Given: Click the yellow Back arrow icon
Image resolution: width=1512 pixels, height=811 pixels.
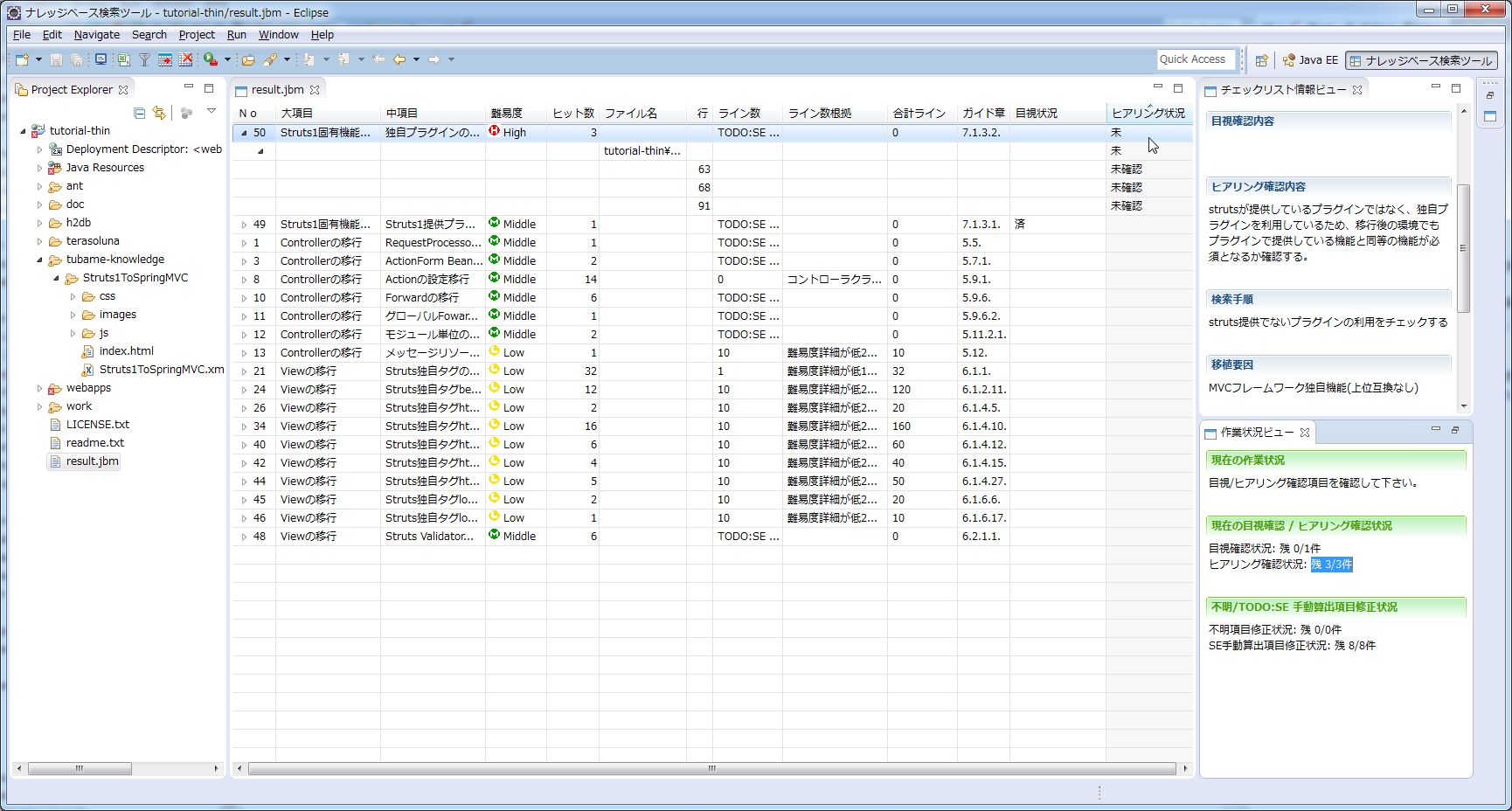Looking at the screenshot, I should click(x=399, y=59).
